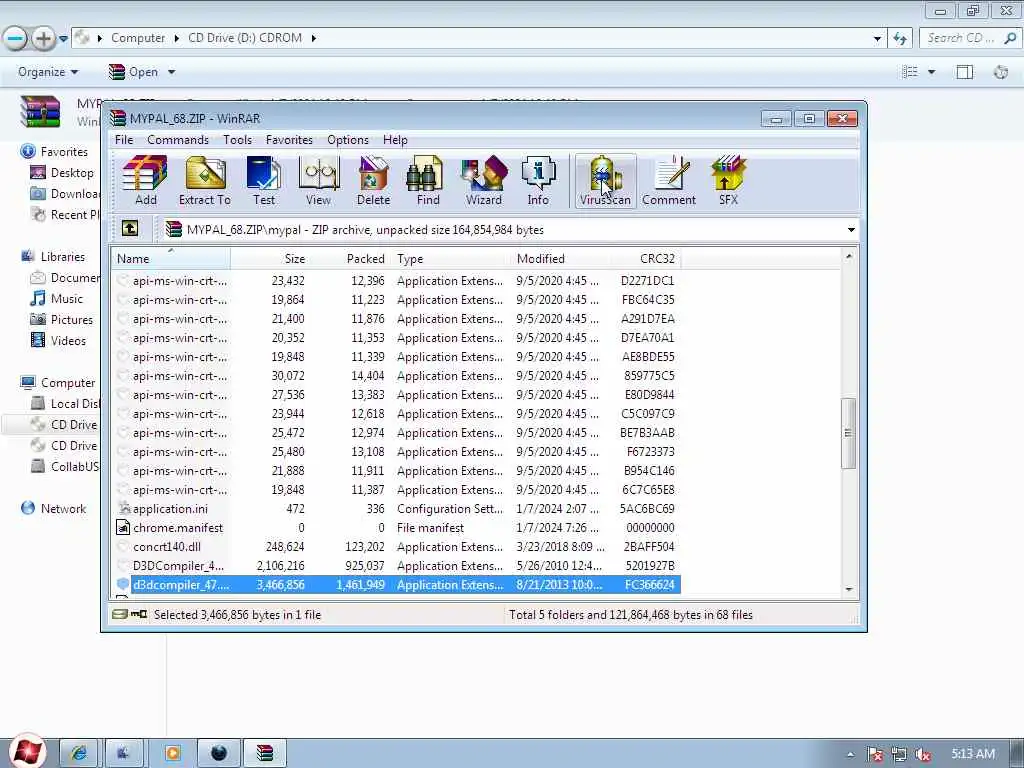The image size is (1024, 768).
Task: Click the disk icon in WinRAR status bar
Action: click(x=119, y=615)
